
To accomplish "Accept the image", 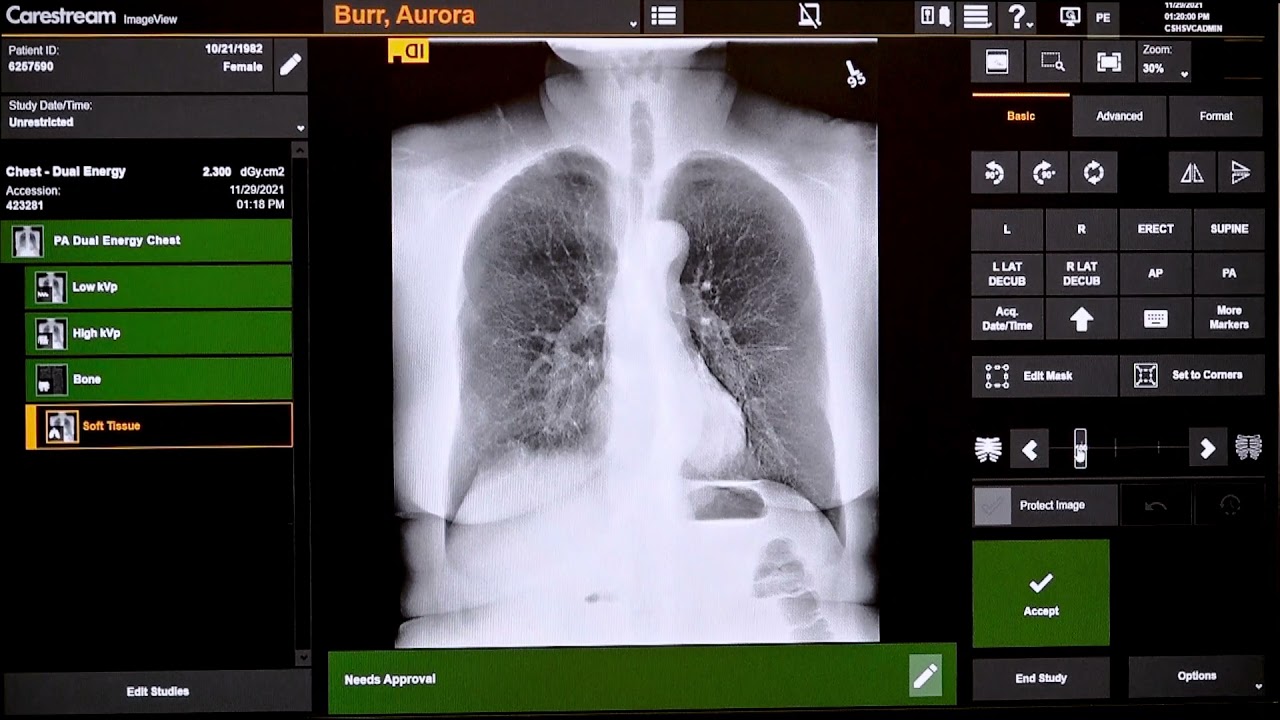I will point(1041,593).
